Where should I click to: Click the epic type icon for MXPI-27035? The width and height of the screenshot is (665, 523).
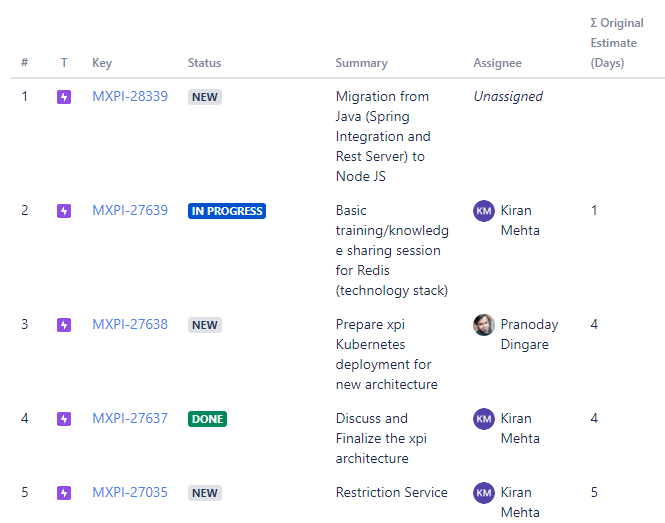[64, 493]
